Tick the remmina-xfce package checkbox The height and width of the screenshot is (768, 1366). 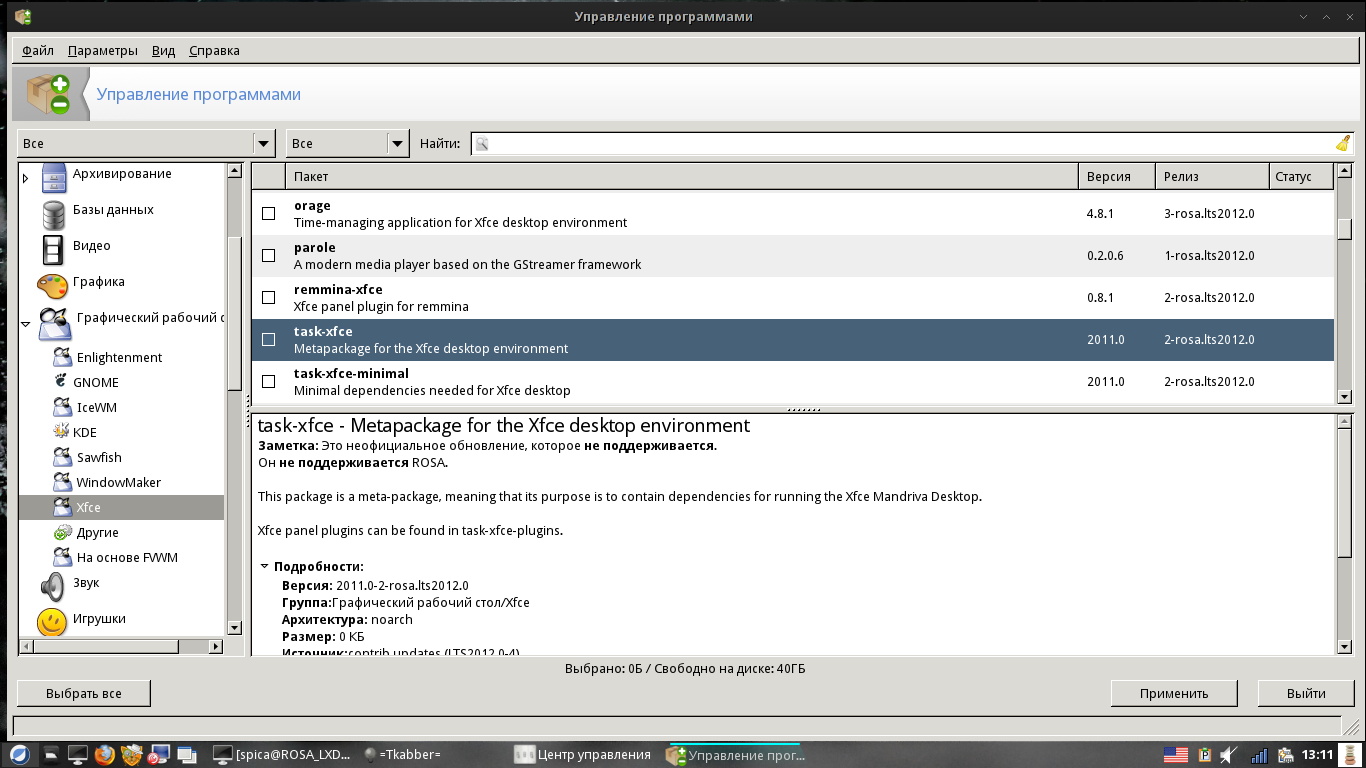pyautogui.click(x=268, y=297)
